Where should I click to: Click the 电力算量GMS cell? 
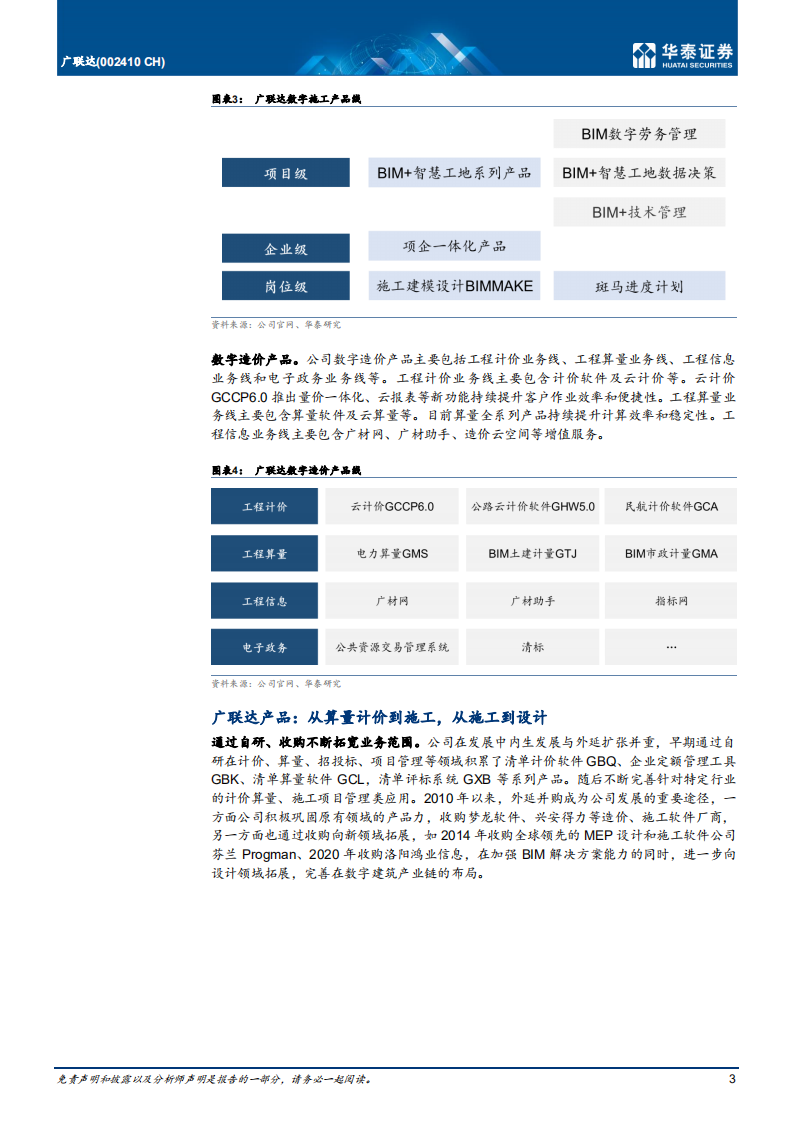pos(391,553)
